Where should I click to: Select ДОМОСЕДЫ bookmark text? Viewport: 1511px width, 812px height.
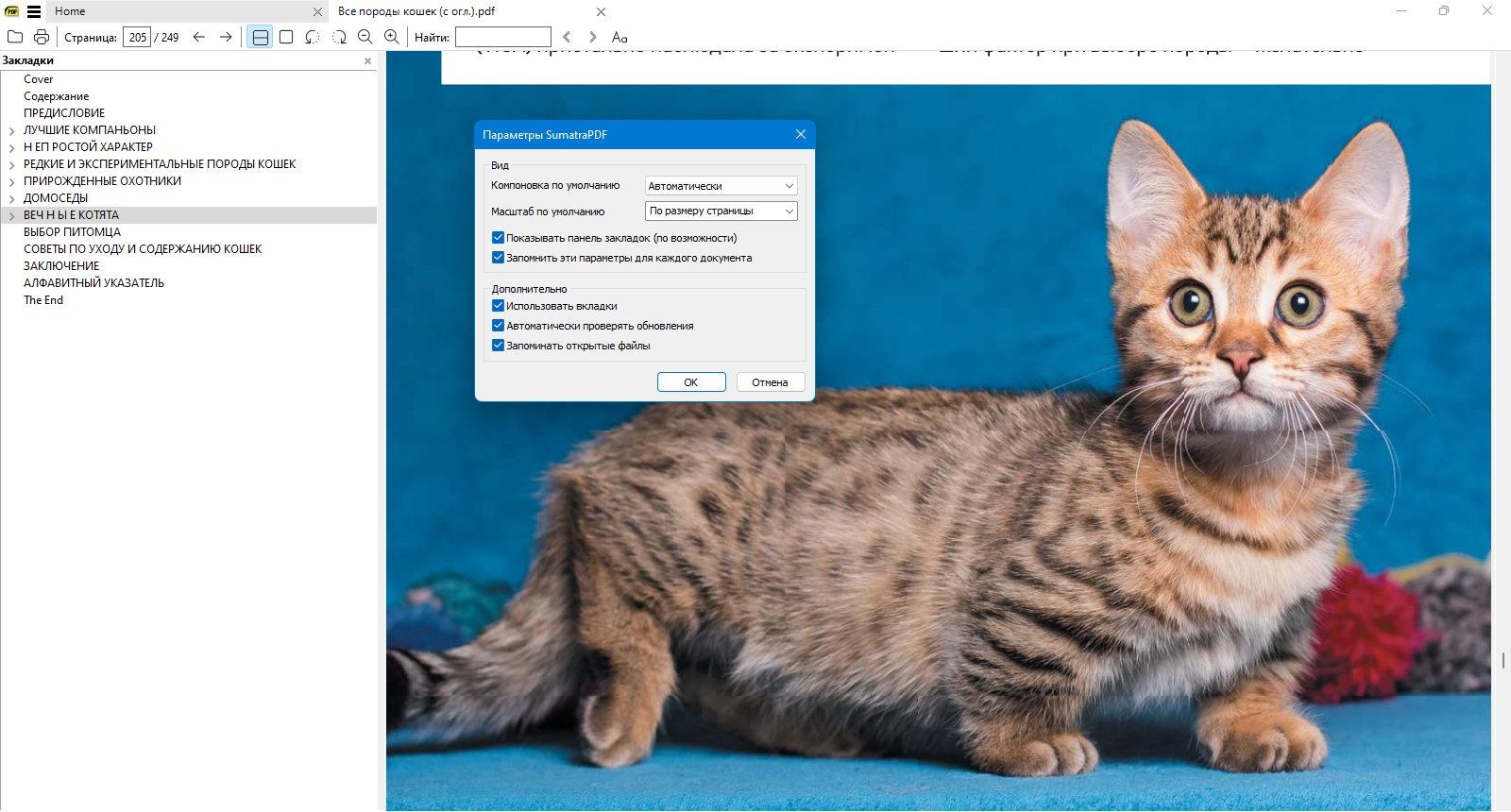click(x=56, y=198)
